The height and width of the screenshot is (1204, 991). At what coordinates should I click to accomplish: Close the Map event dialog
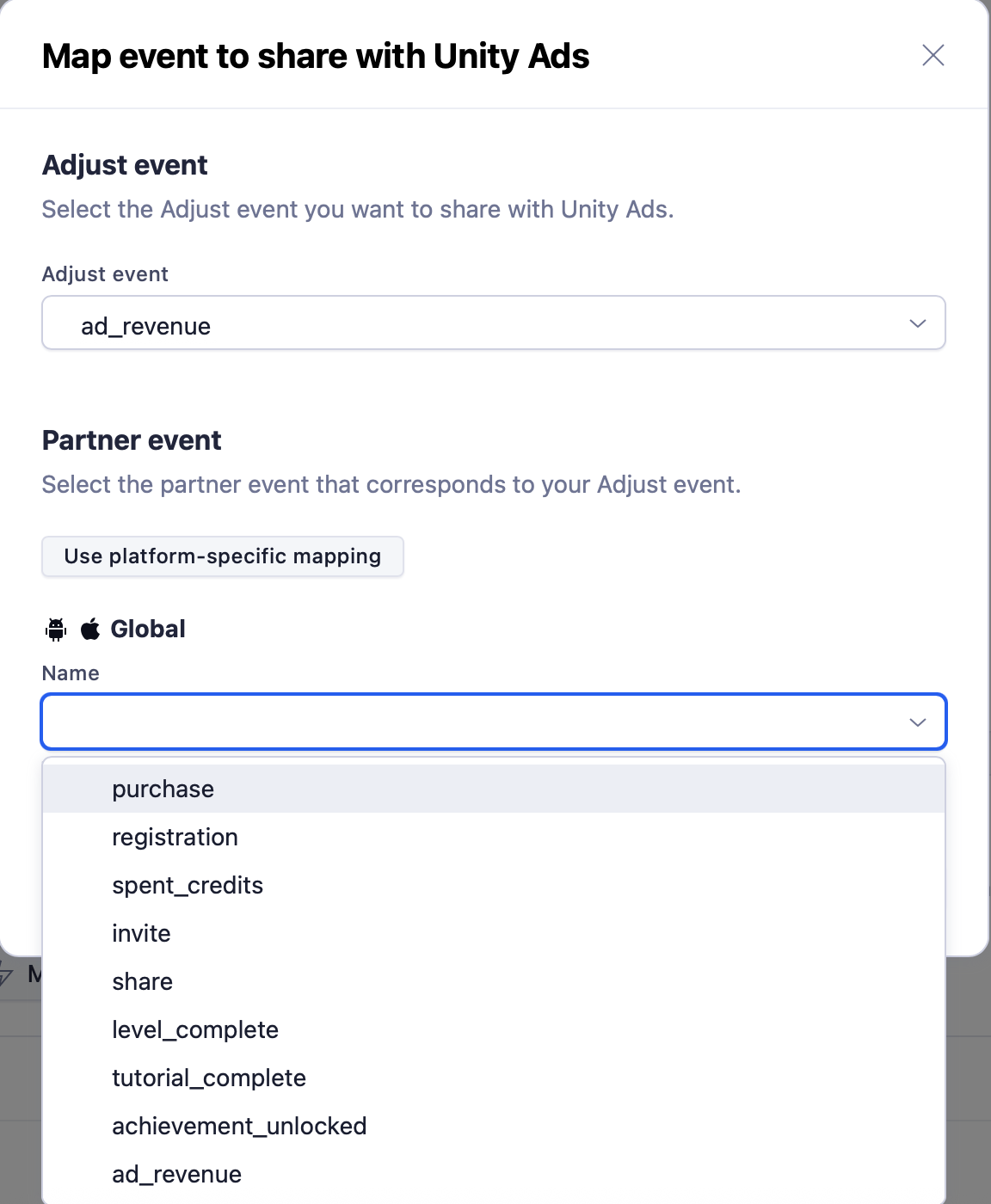coord(933,56)
